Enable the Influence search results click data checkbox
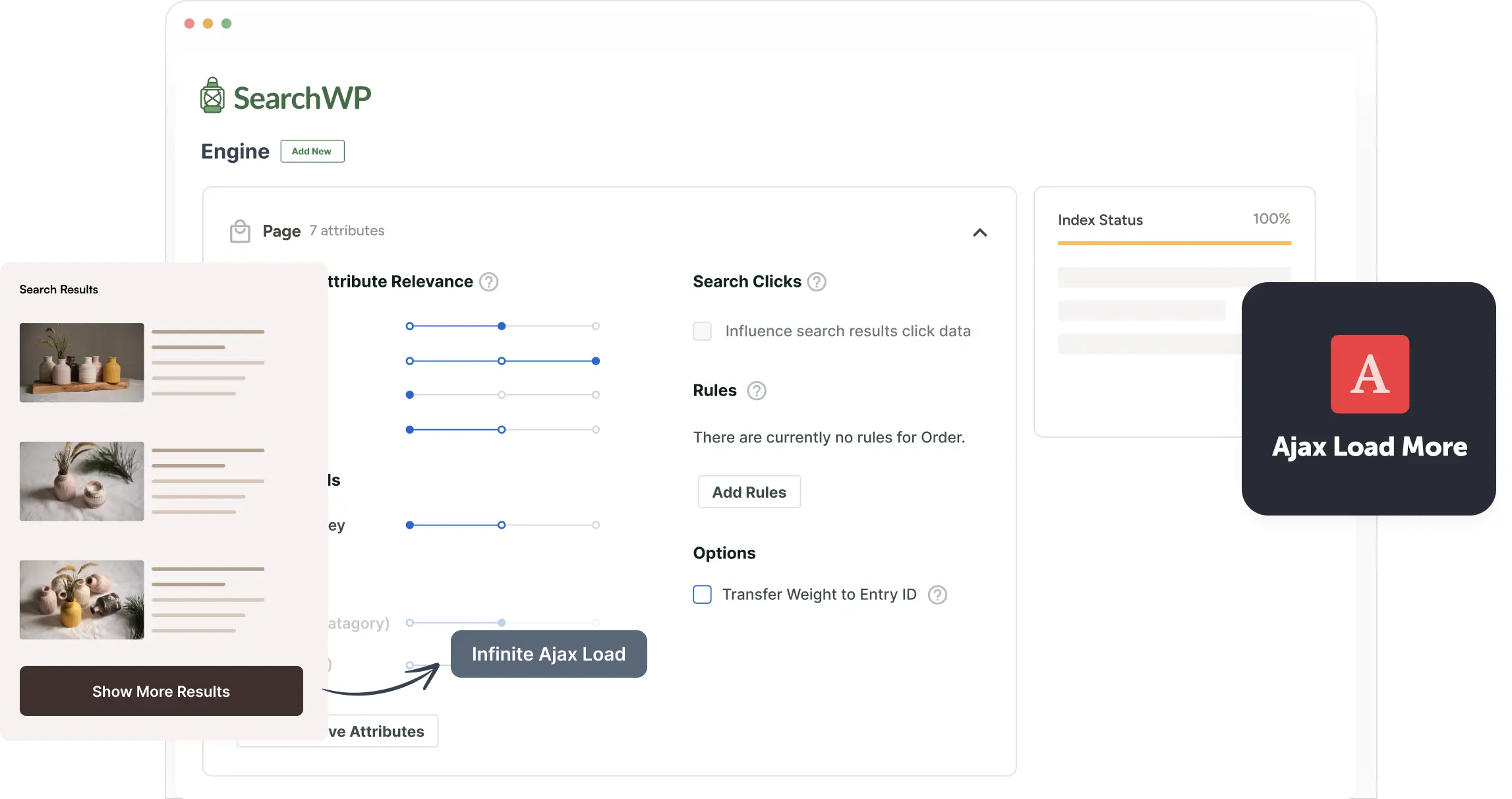 pos(701,331)
